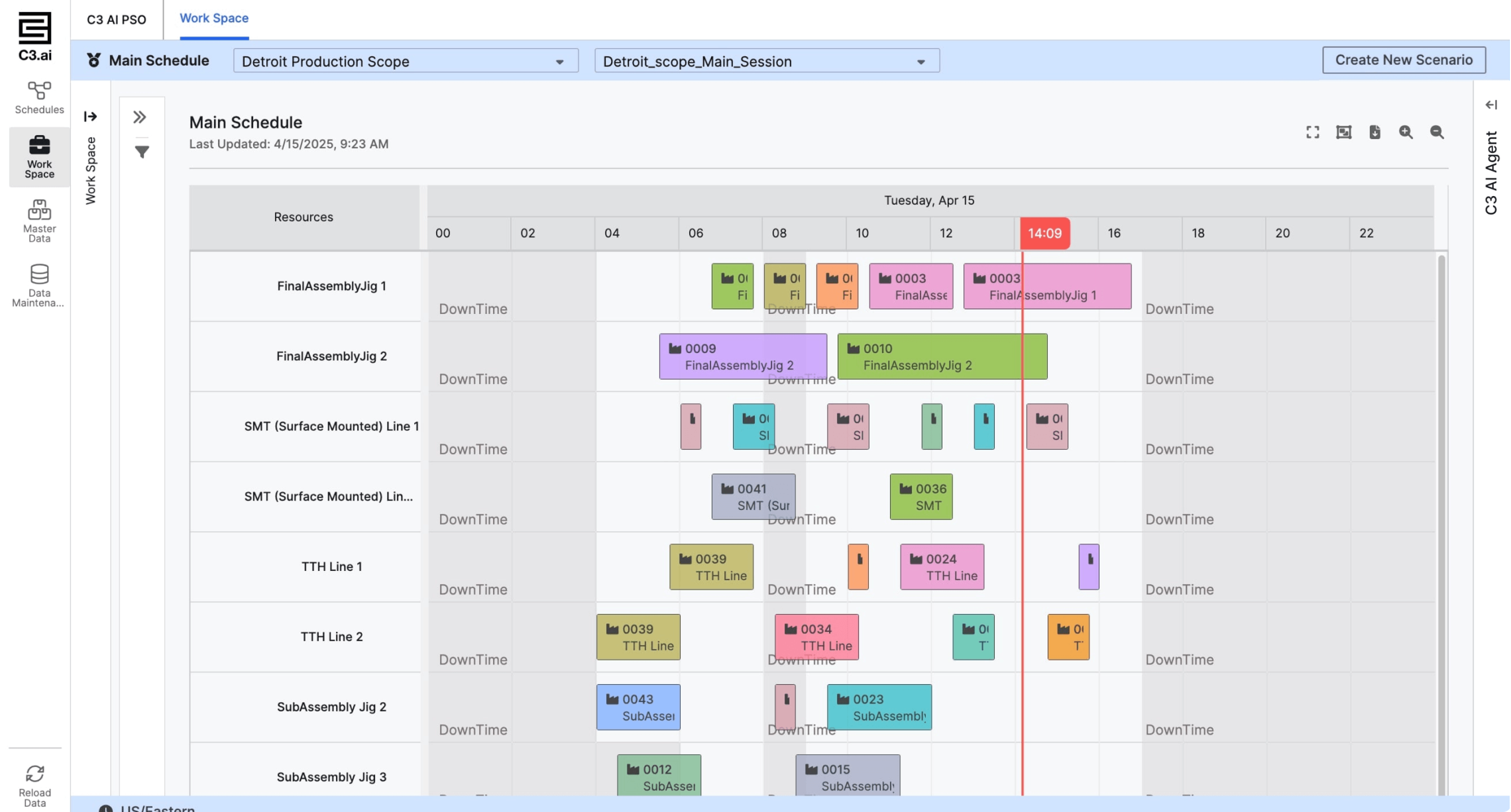This screenshot has width=1511, height=812.
Task: Select task 0041 on SMT Line
Action: click(x=754, y=497)
